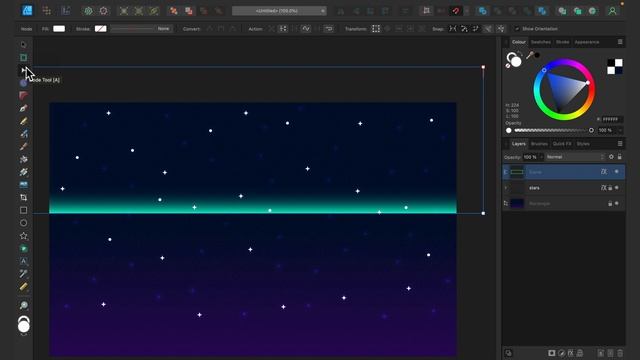
Task: Click the Reverse curves action button
Action: (329, 29)
